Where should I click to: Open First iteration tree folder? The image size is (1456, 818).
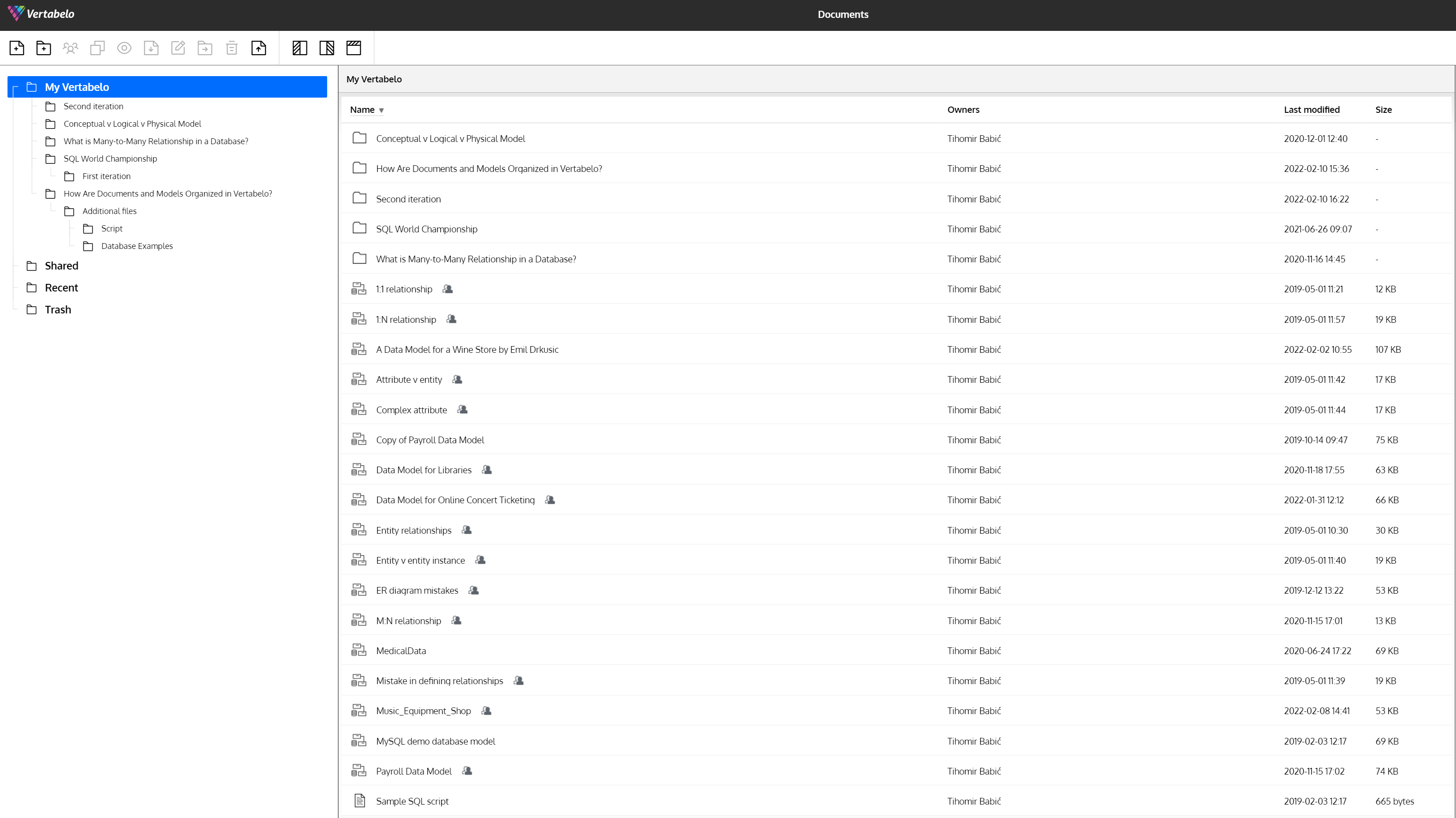pyautogui.click(x=106, y=176)
